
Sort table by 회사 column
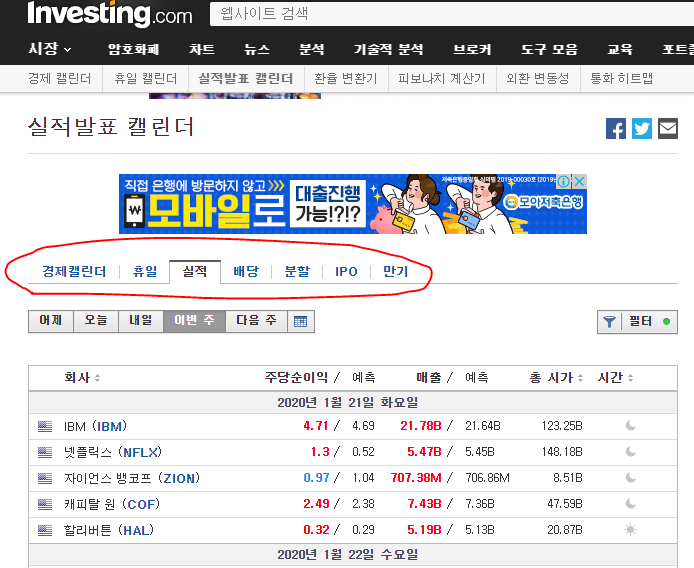(82, 378)
